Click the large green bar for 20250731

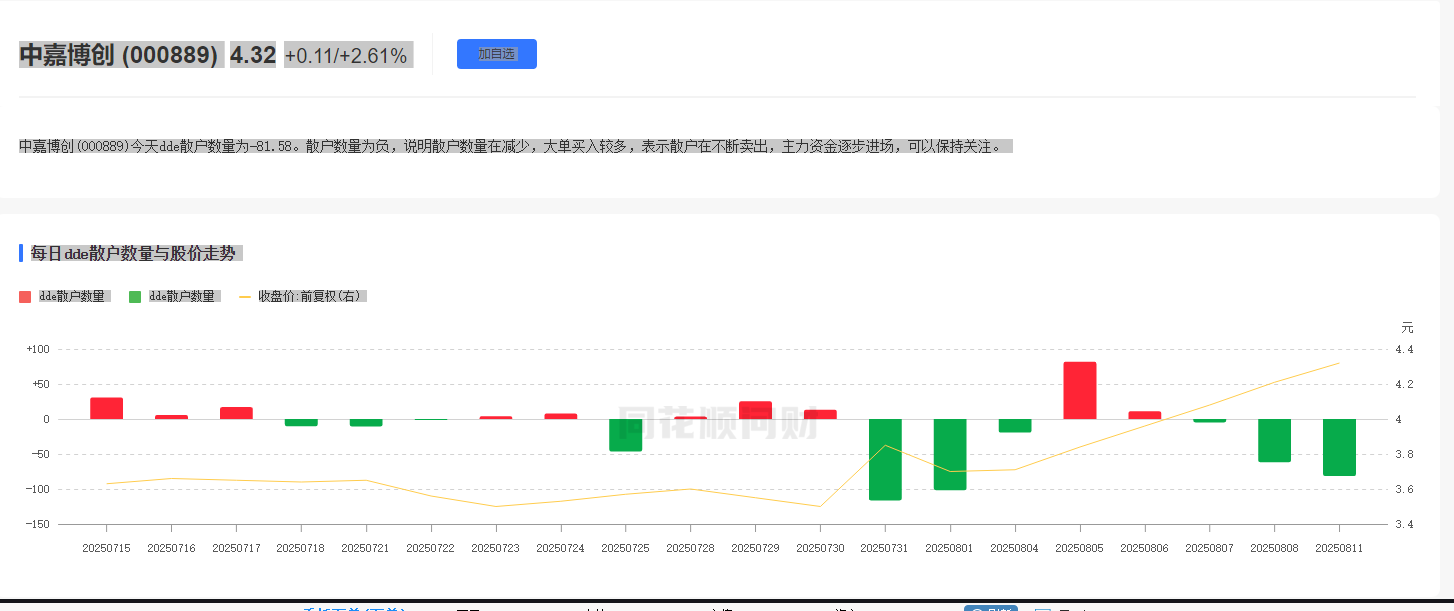point(885,459)
